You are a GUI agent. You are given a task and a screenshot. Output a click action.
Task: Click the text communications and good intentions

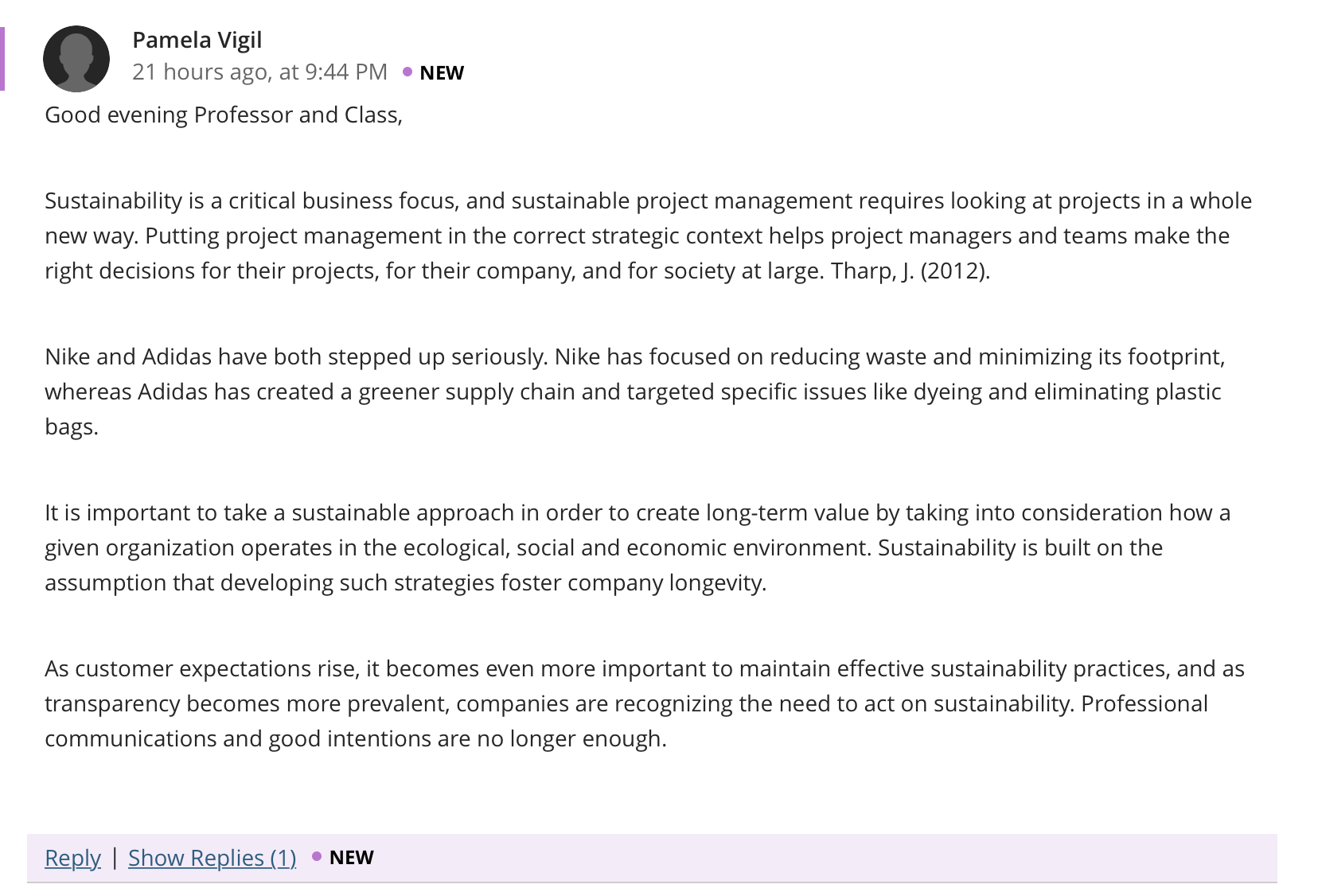[x=238, y=738]
